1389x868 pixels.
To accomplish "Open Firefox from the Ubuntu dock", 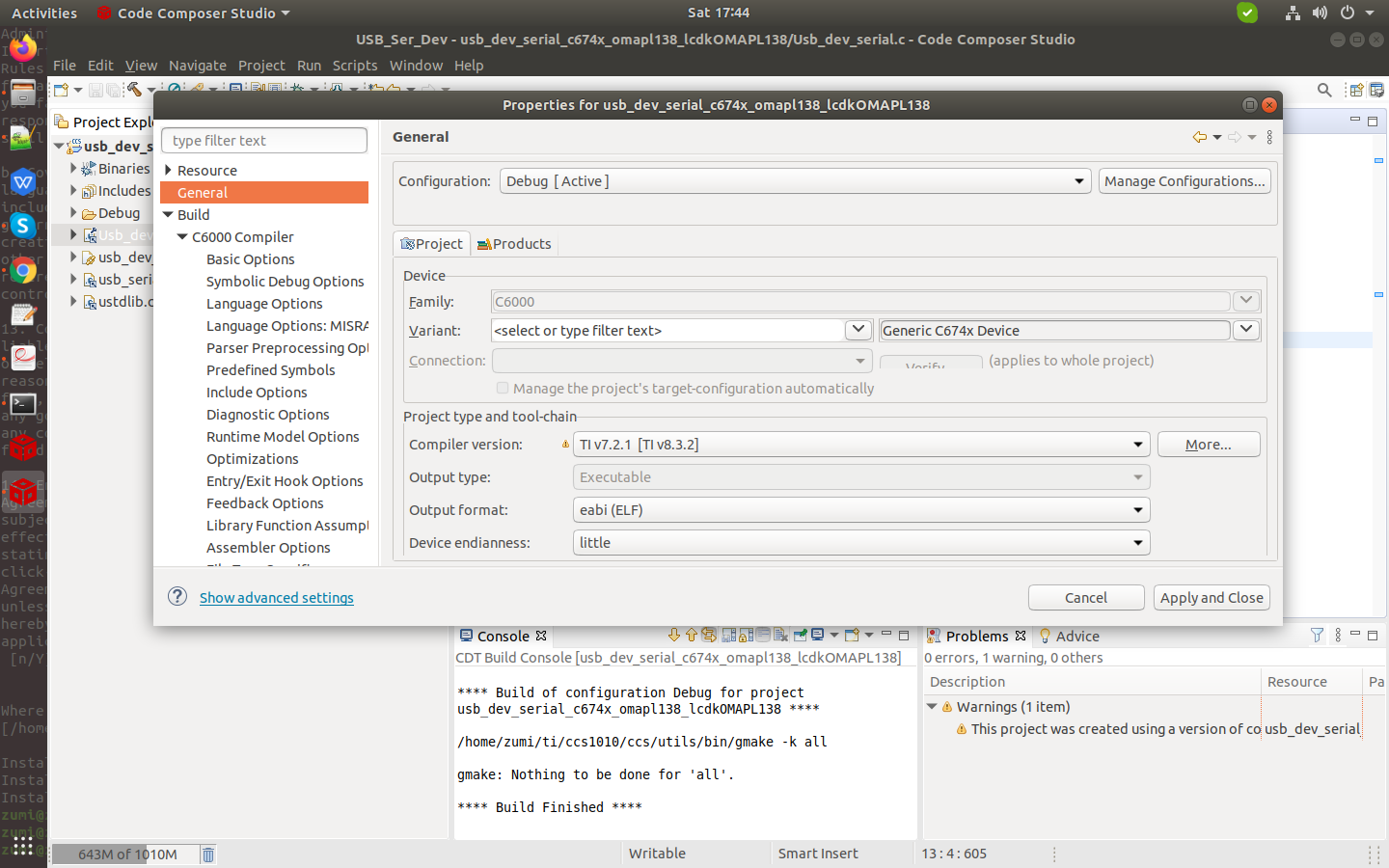I will (x=23, y=47).
